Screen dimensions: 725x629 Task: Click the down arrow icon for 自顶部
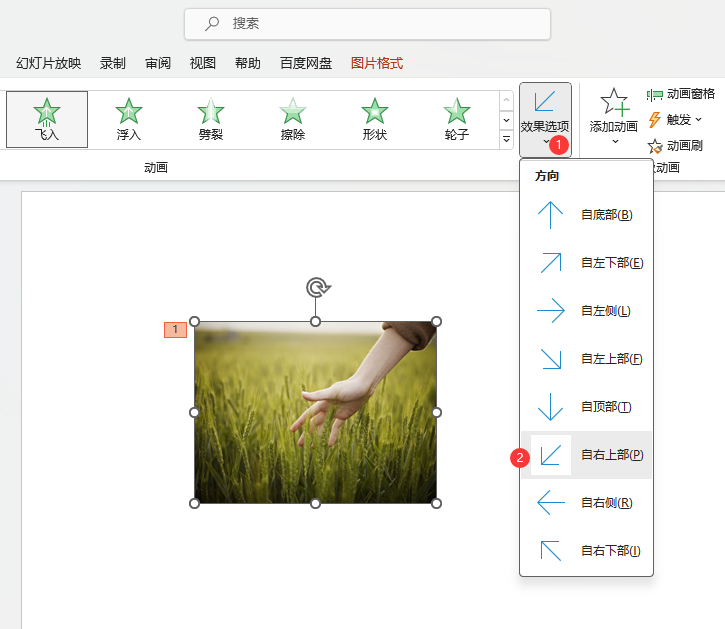[x=550, y=407]
